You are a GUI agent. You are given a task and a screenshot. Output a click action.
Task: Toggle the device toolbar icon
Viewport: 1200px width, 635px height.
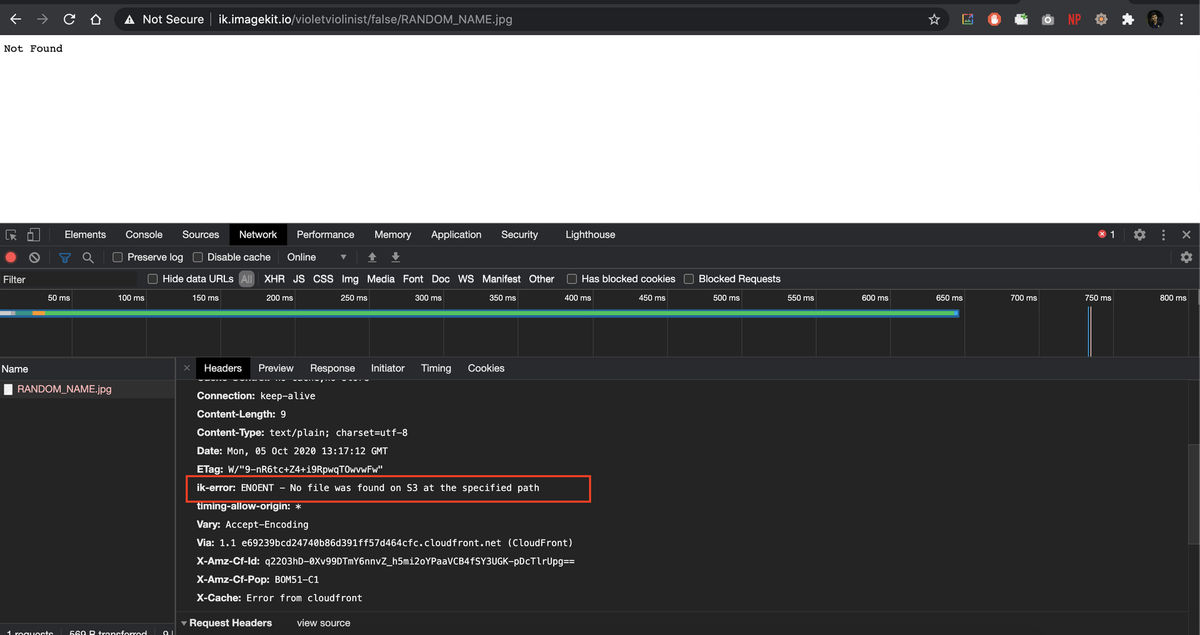33,235
